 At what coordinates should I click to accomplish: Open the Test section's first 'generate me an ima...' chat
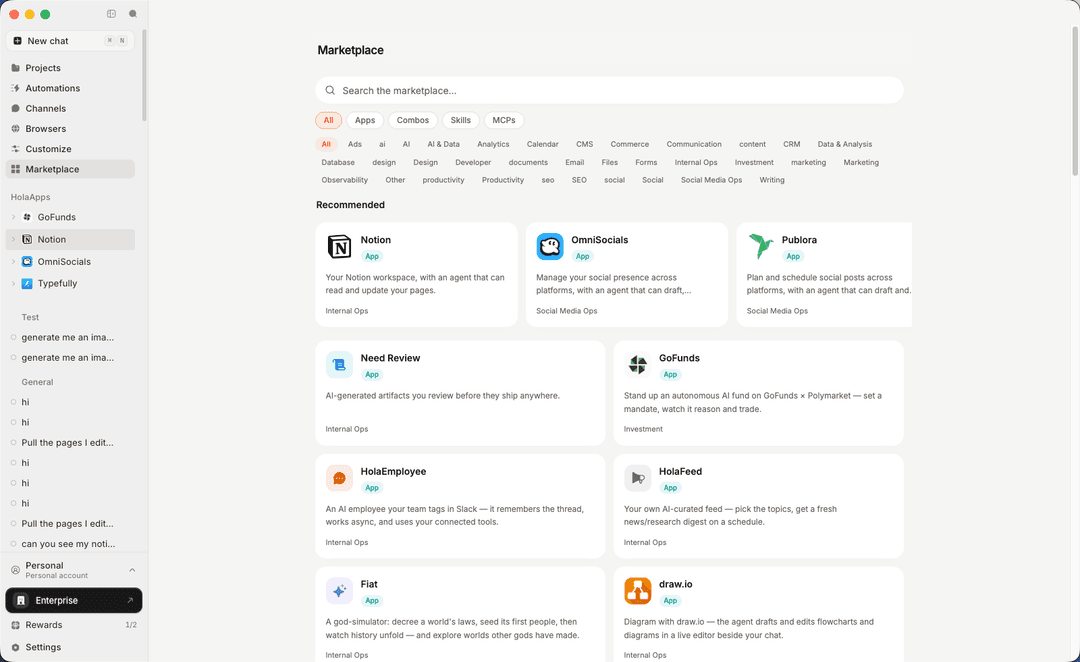point(68,338)
